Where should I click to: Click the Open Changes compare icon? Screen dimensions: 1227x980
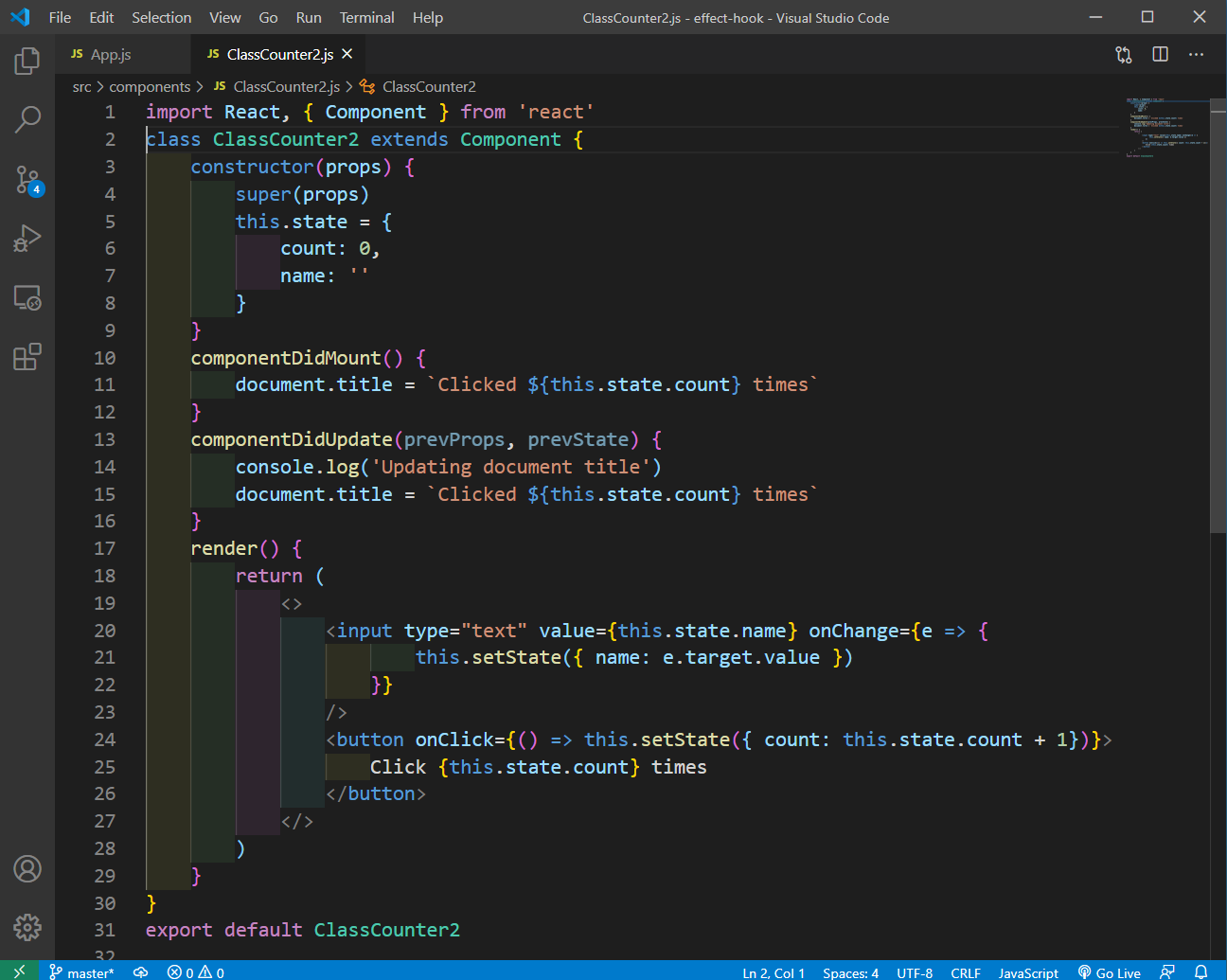pyautogui.click(x=1124, y=55)
